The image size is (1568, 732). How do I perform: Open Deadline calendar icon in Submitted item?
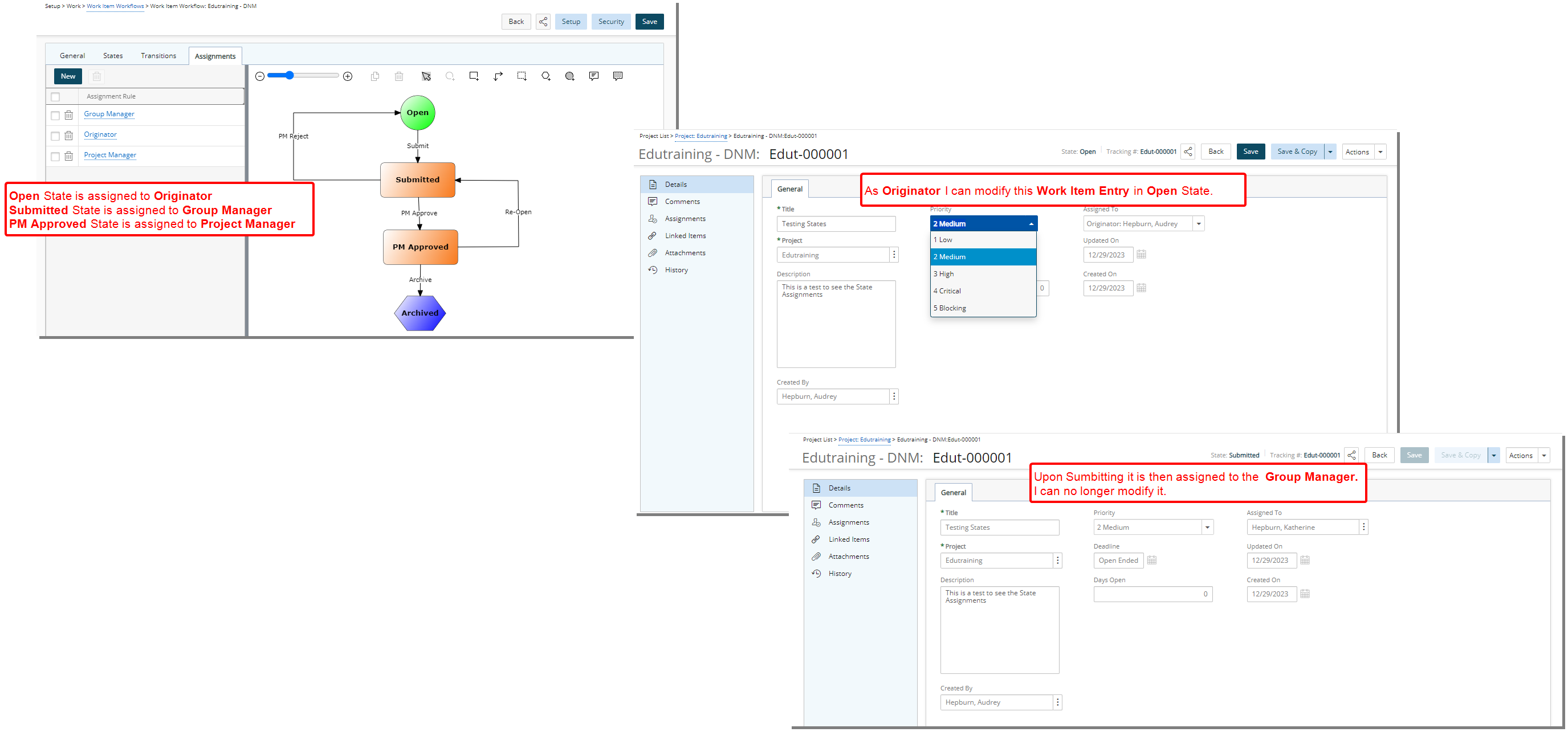point(1152,561)
